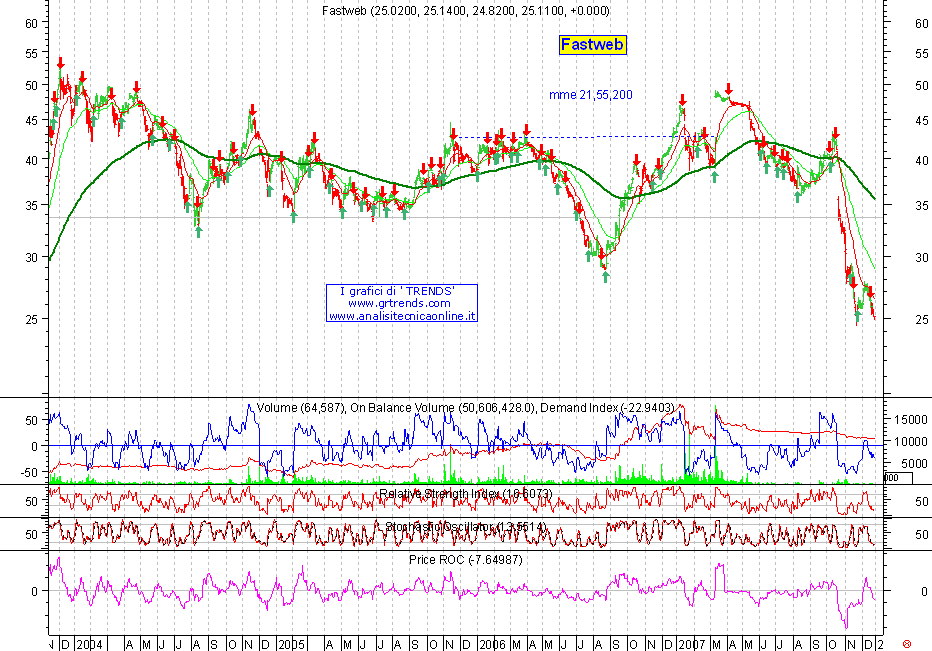Click the 2006 year label on the time axis
The image size is (932, 651).
[x=492, y=644]
